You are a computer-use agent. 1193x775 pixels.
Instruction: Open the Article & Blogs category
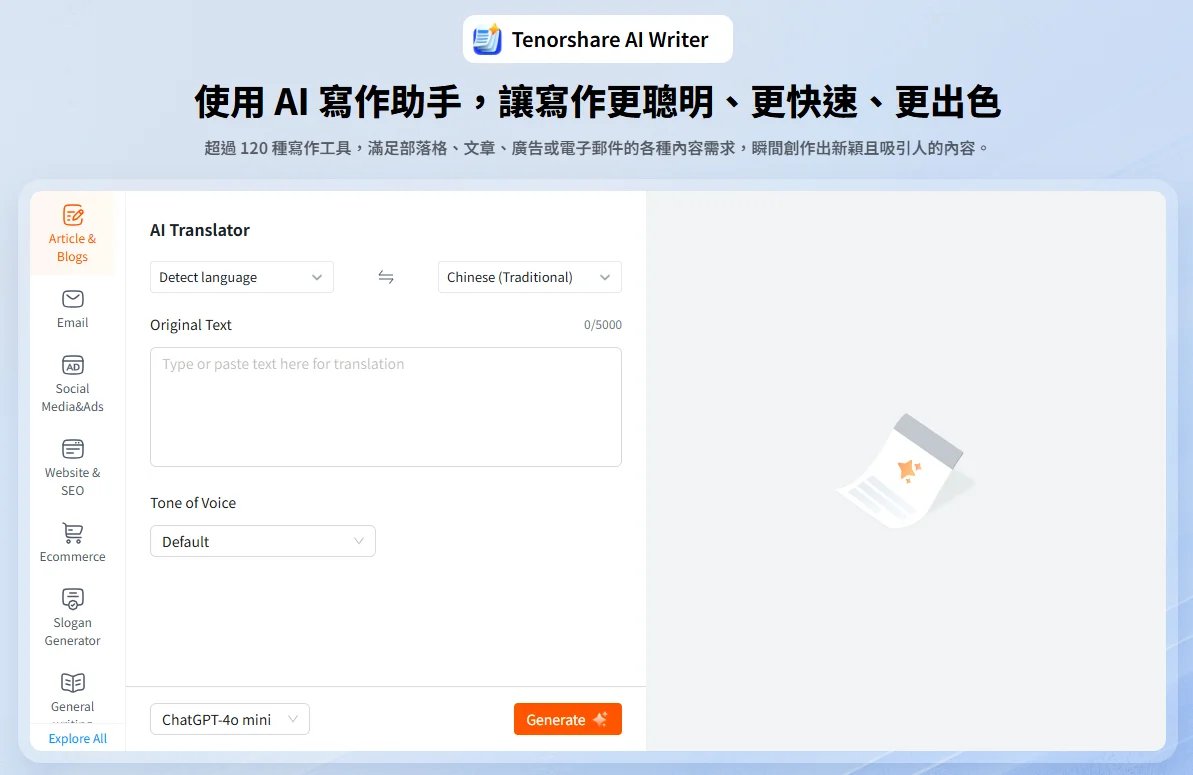pyautogui.click(x=71, y=232)
